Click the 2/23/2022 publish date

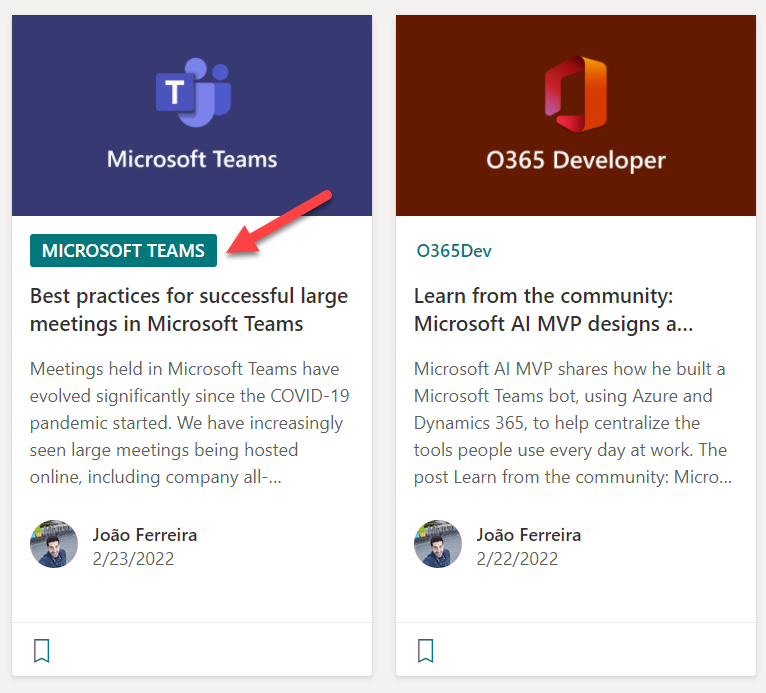tap(133, 558)
